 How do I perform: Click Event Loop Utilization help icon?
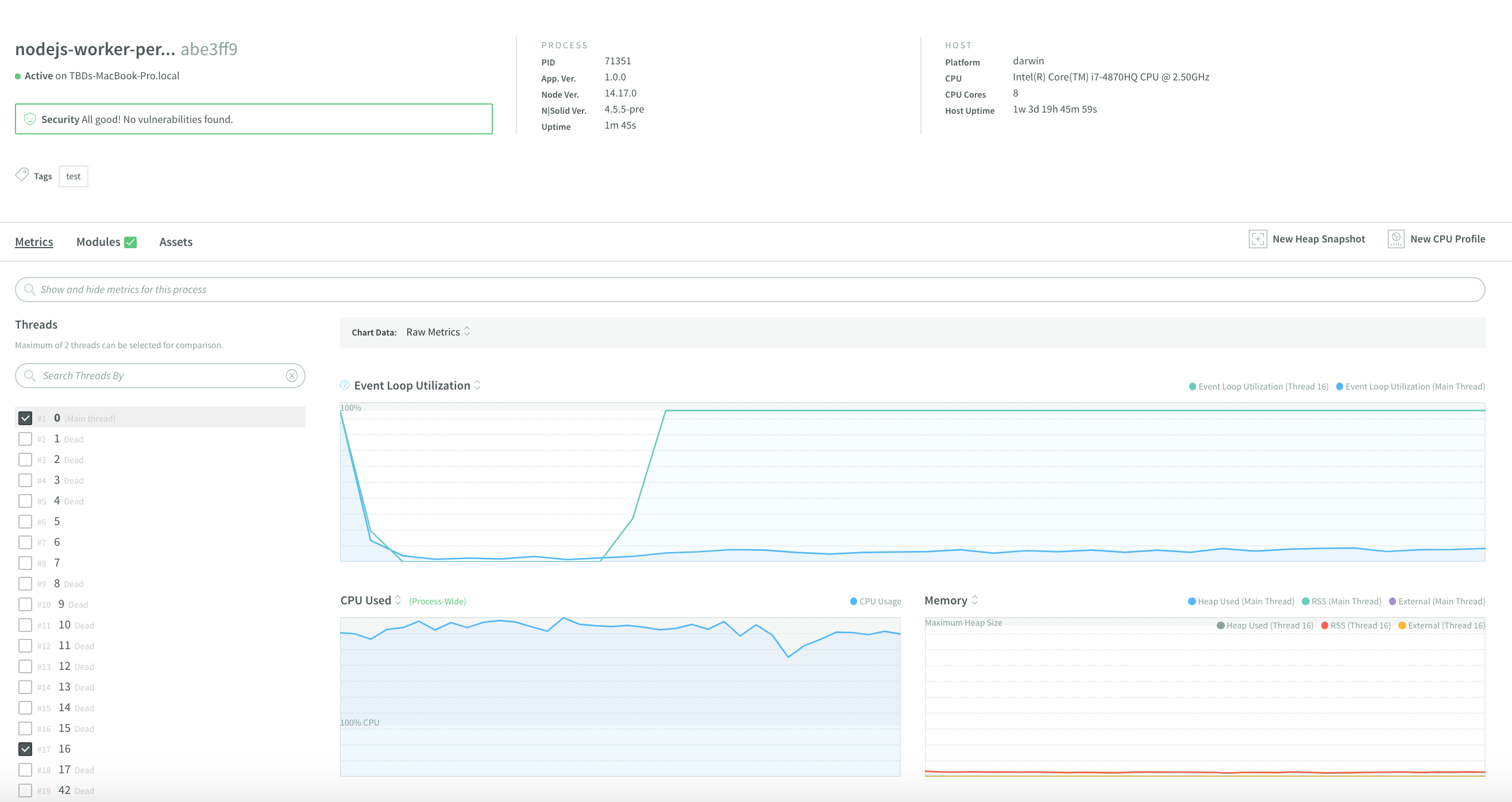345,385
